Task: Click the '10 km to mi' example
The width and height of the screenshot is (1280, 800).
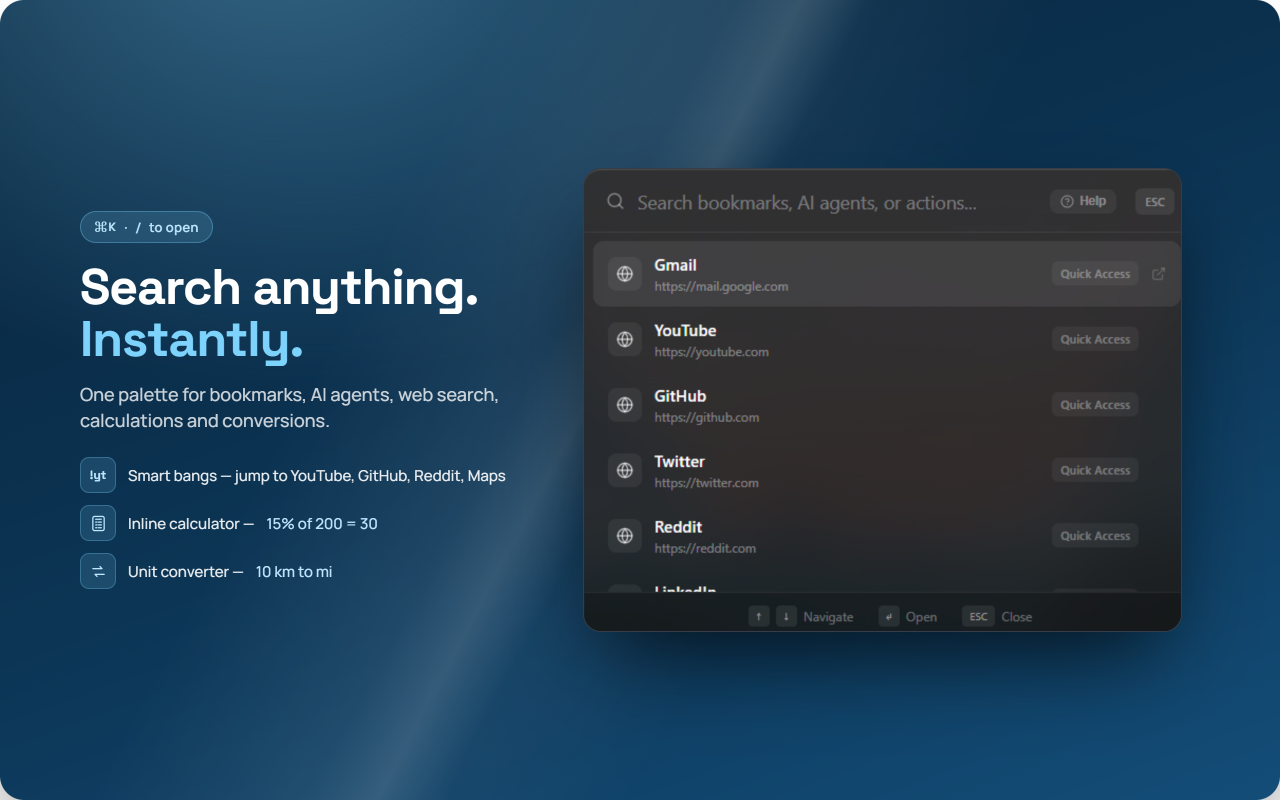Action: (x=294, y=572)
